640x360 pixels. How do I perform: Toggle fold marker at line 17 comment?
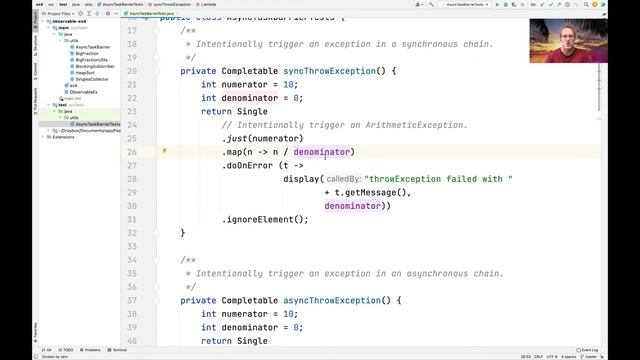(x=156, y=31)
